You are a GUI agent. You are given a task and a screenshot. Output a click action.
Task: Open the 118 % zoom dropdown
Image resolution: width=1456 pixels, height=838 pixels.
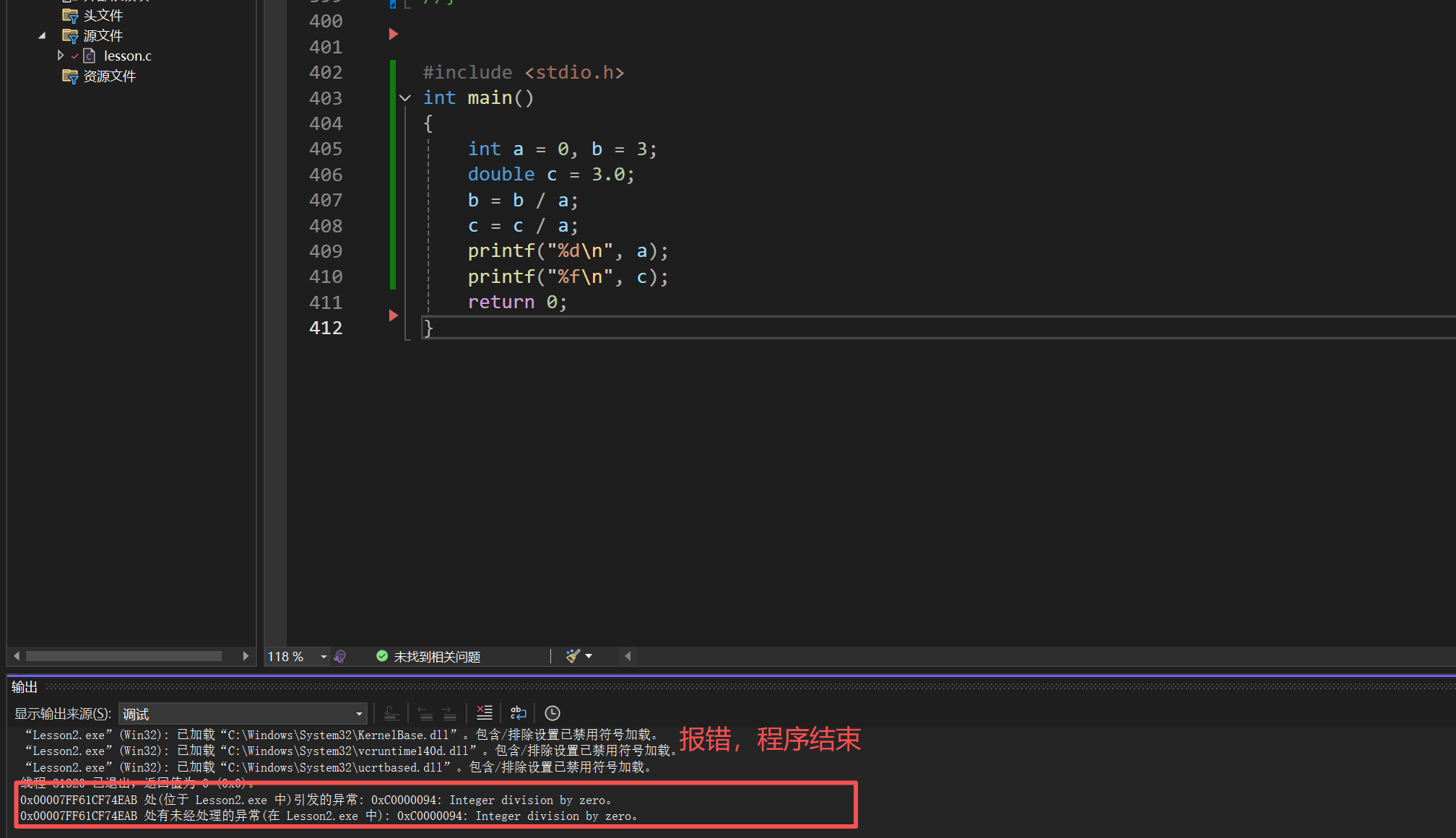coord(324,657)
